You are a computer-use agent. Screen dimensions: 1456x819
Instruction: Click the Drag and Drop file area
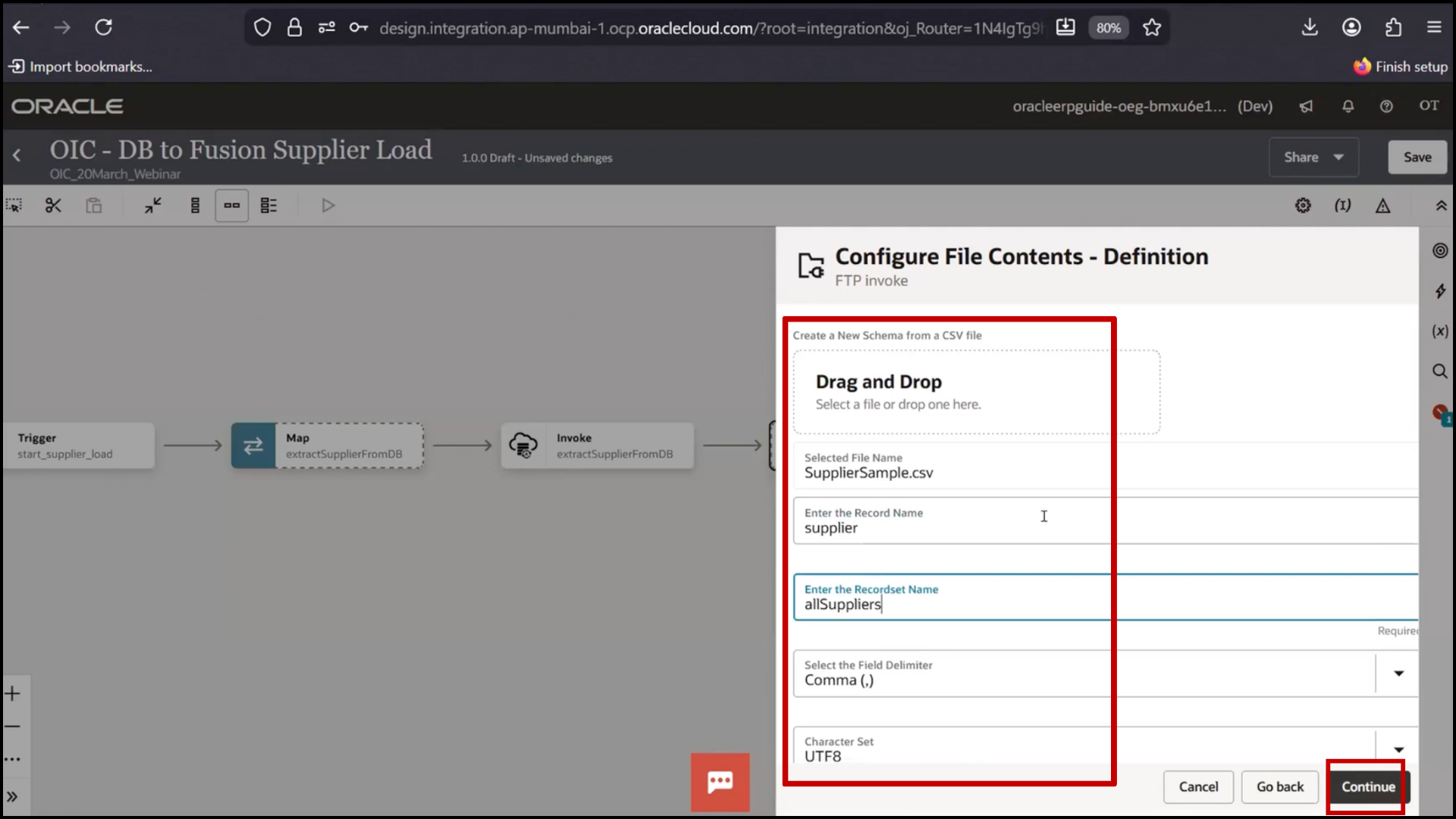click(x=977, y=392)
